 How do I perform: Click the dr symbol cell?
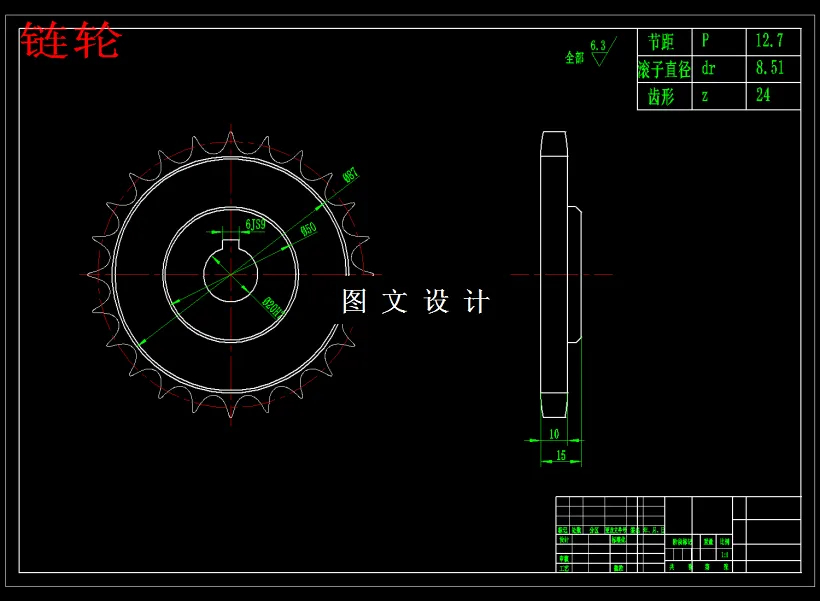pos(719,69)
